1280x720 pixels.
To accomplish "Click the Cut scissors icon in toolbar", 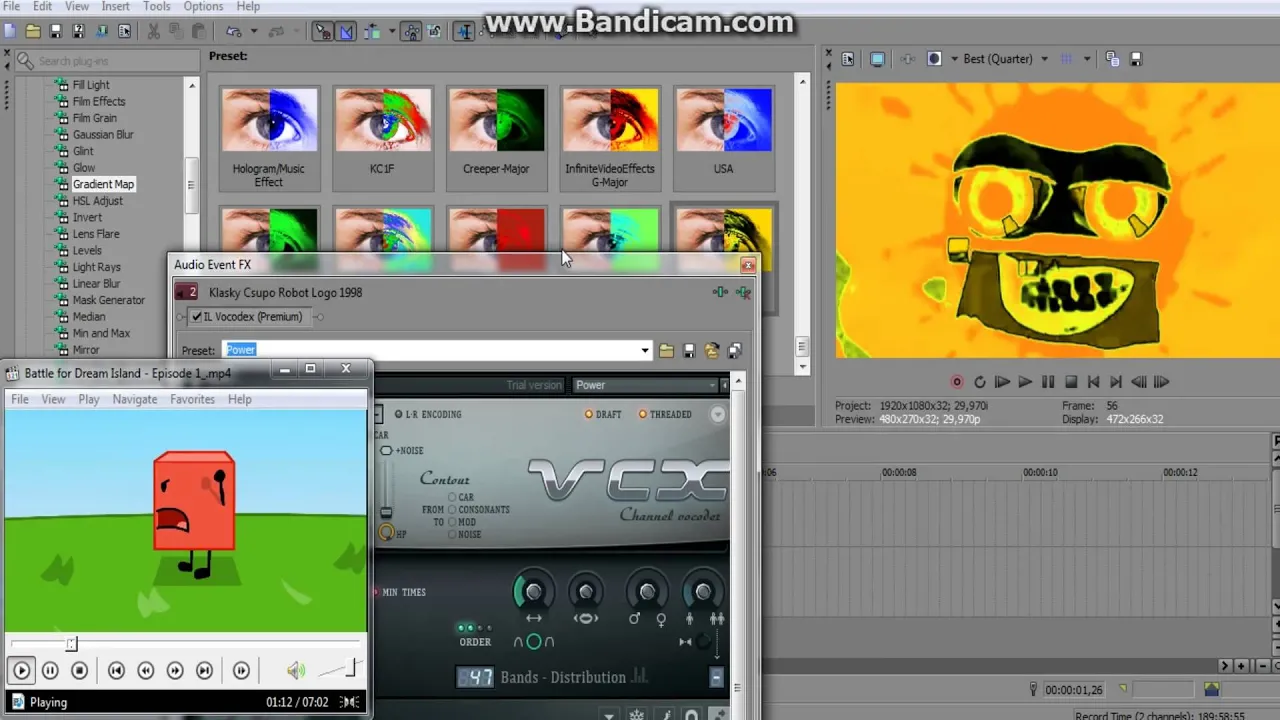I will [154, 31].
